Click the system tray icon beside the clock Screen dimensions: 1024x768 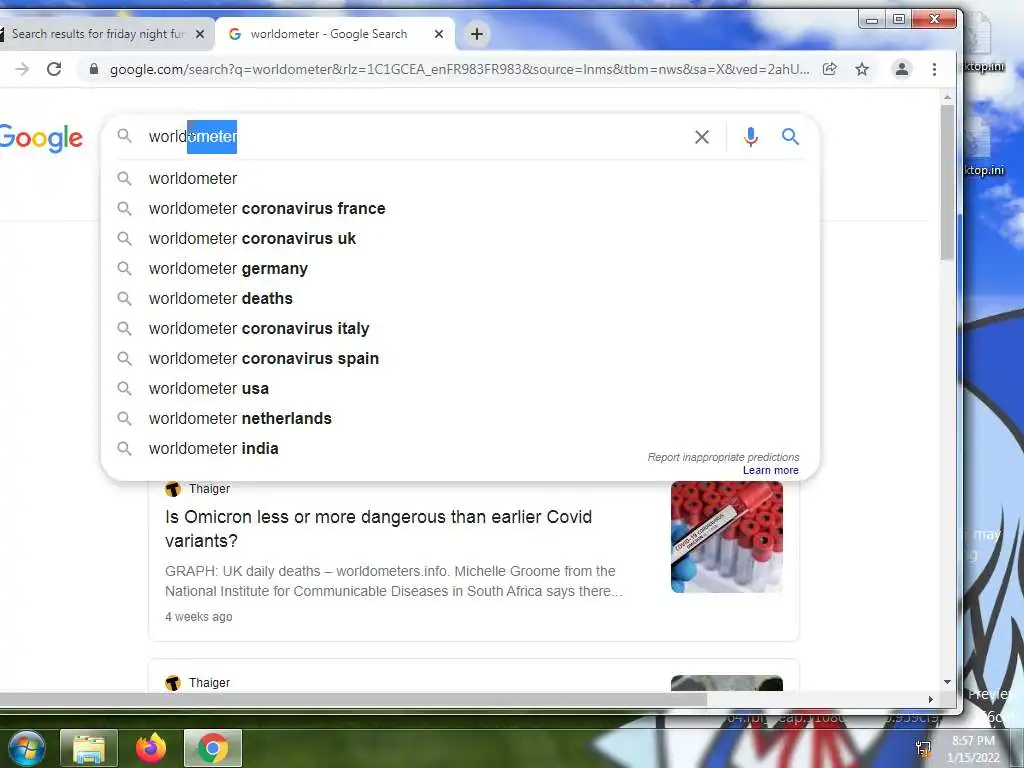point(923,749)
